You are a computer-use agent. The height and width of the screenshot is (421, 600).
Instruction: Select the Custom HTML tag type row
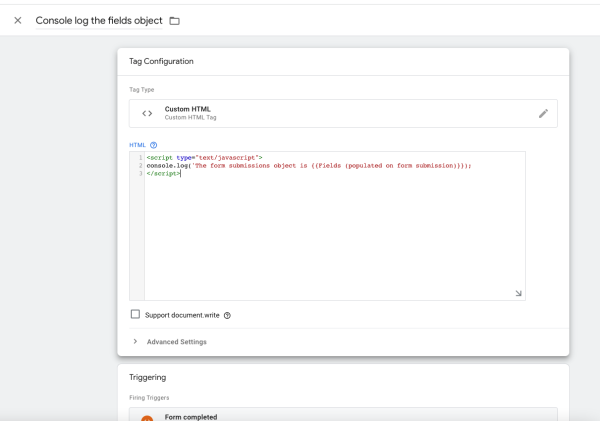(343, 113)
